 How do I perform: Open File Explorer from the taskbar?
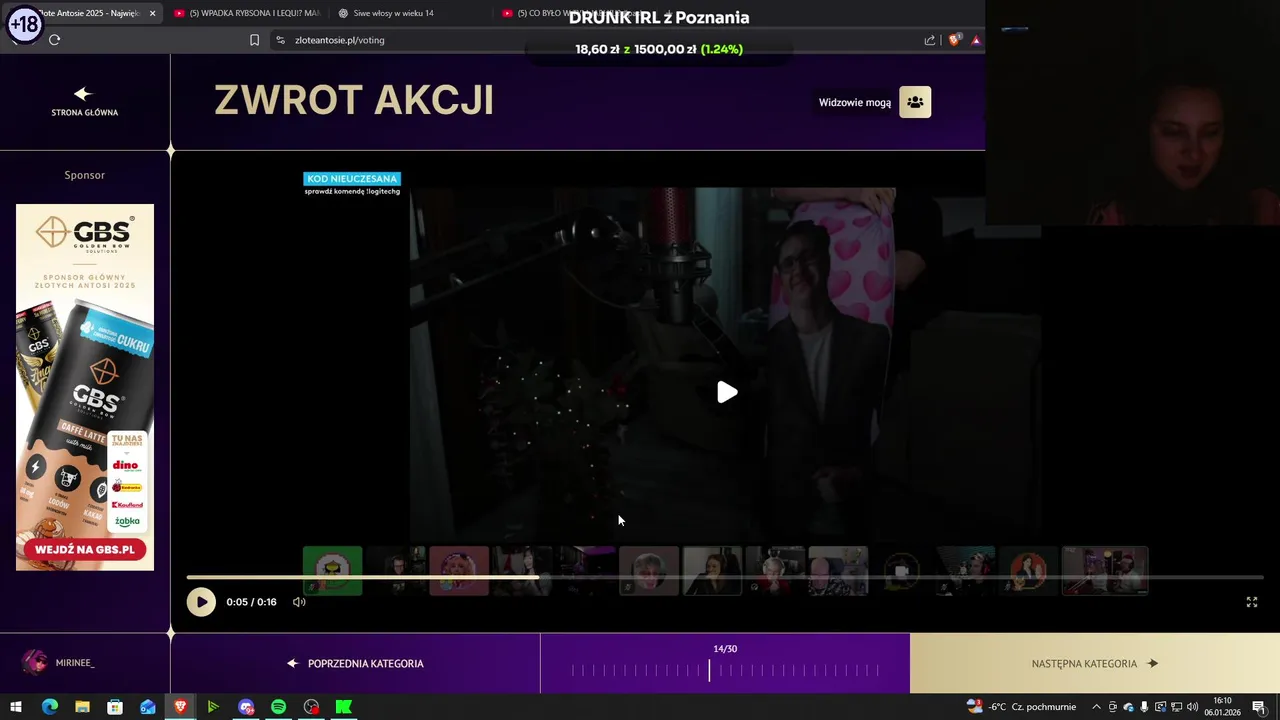click(x=82, y=707)
